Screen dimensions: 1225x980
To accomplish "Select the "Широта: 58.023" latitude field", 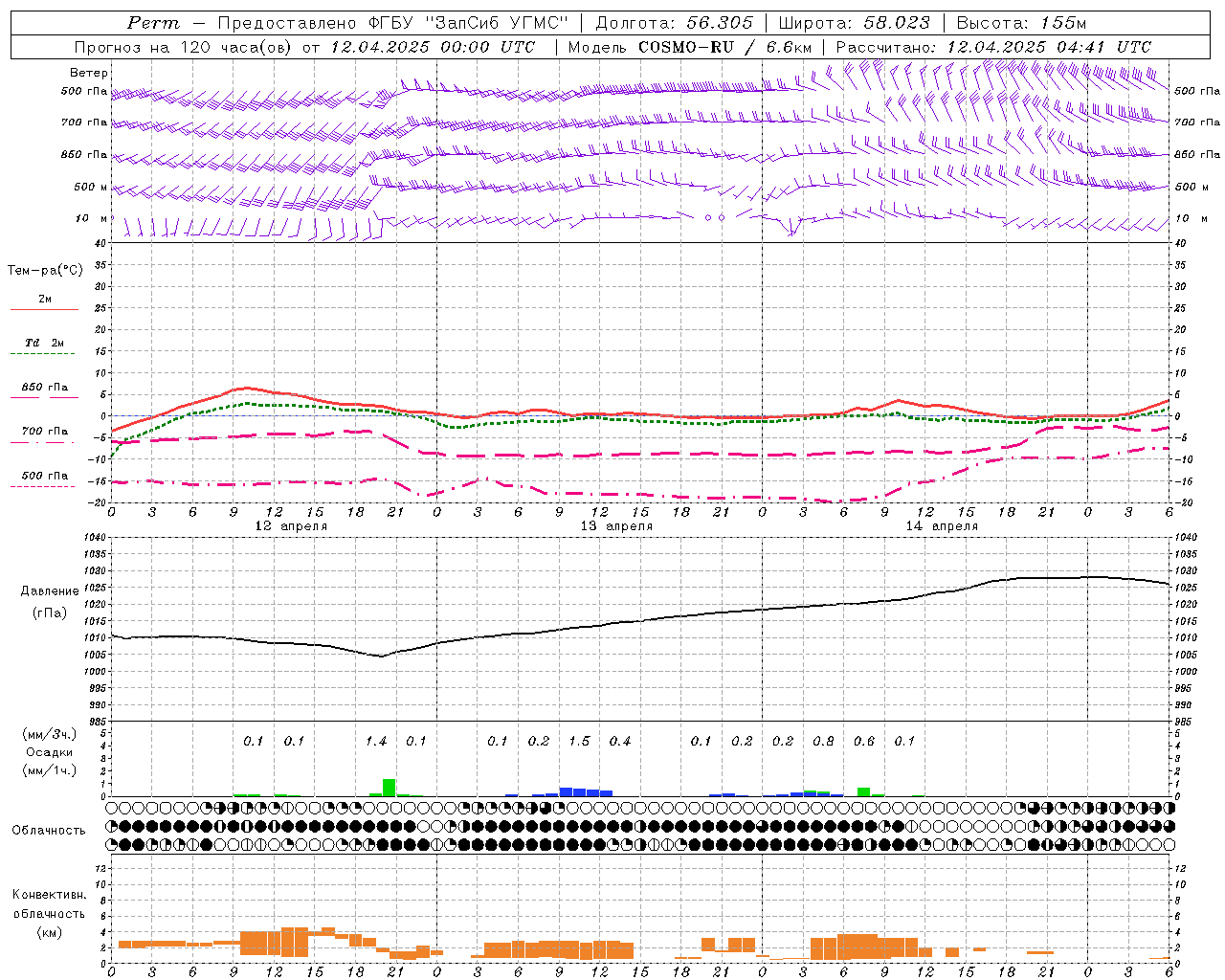I will pyautogui.click(x=854, y=23).
